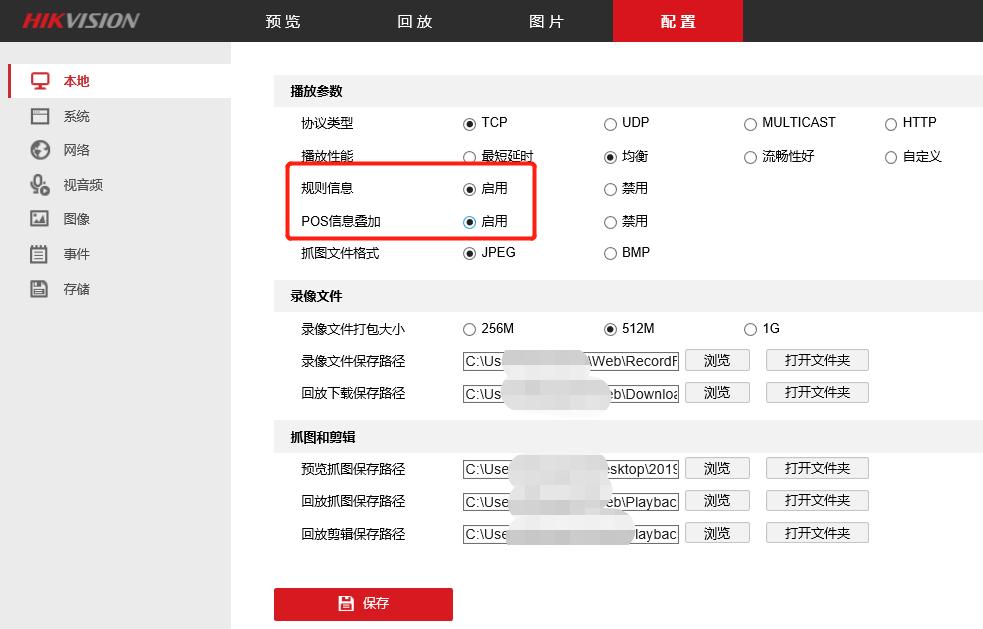The image size is (983, 629).
Task: Switch to the 预览 tab
Action: tap(282, 20)
